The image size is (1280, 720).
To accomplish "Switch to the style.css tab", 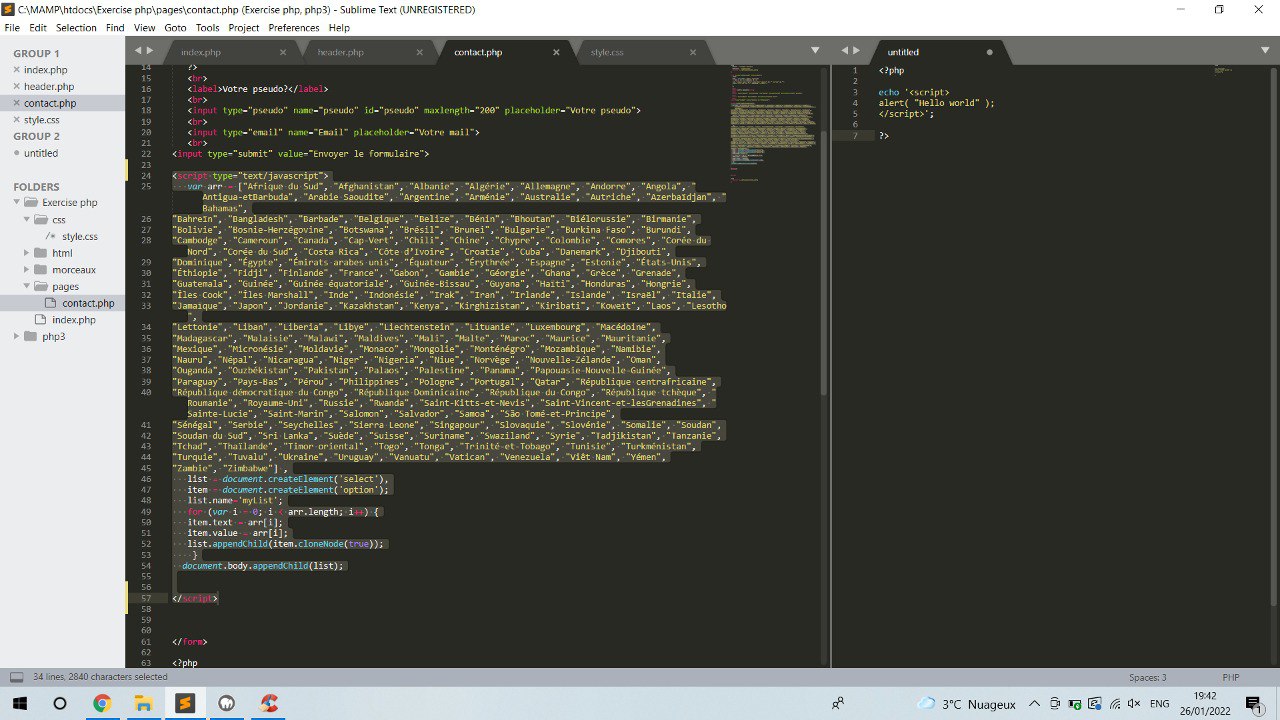I will (x=607, y=52).
